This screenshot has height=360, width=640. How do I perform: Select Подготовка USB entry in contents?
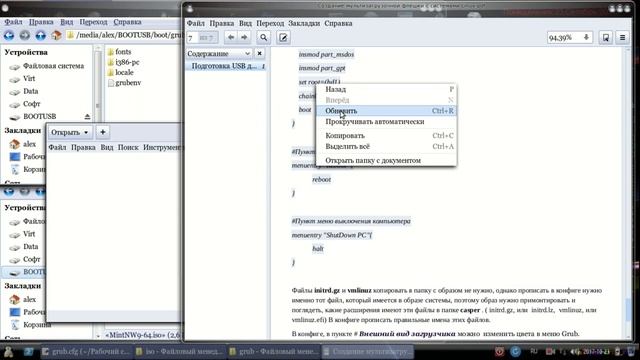227,66
